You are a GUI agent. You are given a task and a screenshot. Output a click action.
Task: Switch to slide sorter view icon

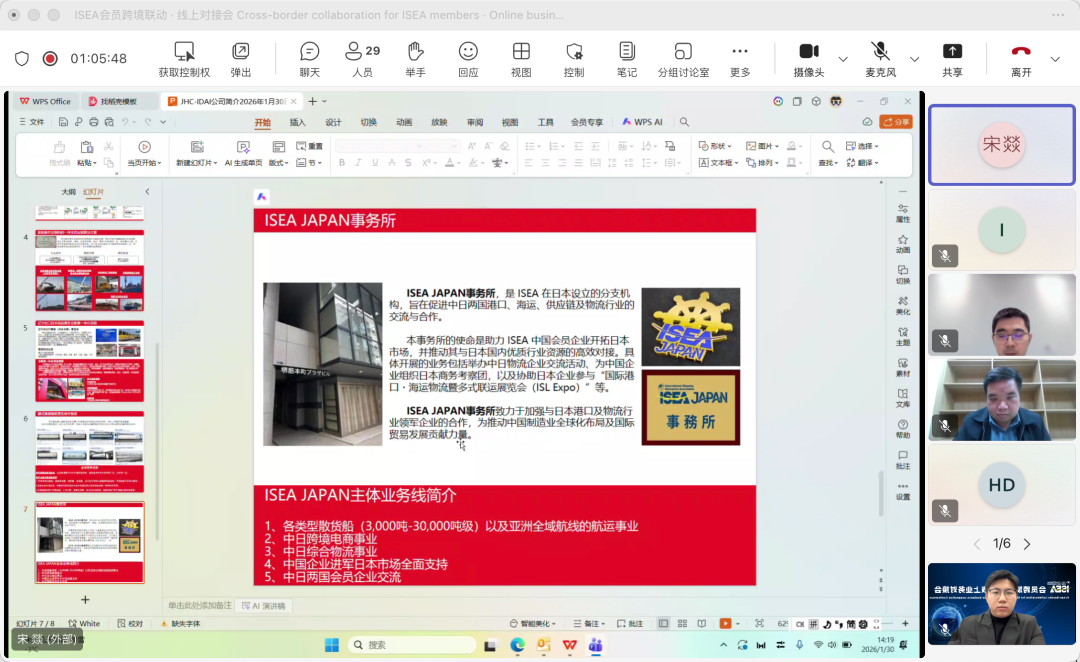click(682, 623)
